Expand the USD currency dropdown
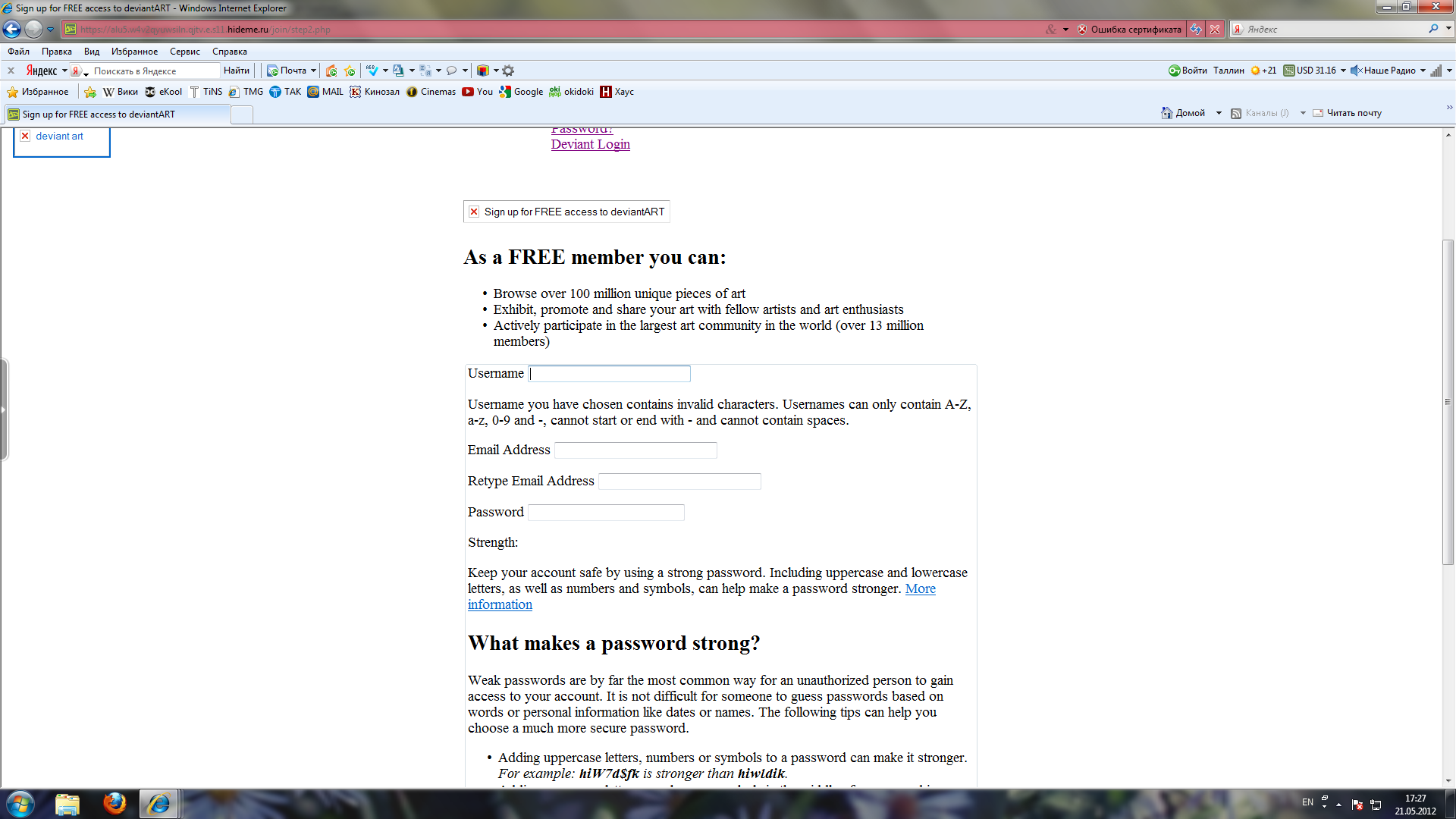The height and width of the screenshot is (819, 1456). [x=1343, y=71]
